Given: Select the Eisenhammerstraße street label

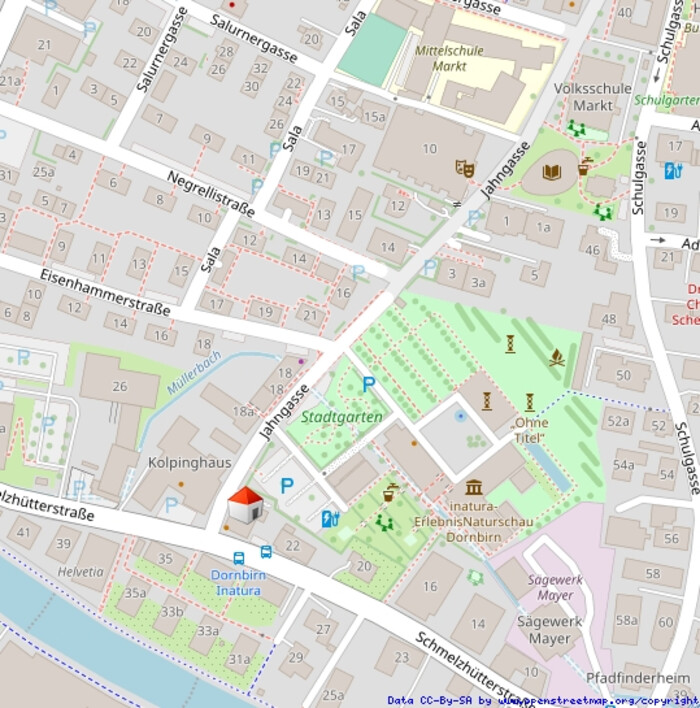Looking at the screenshot, I should click(105, 291).
